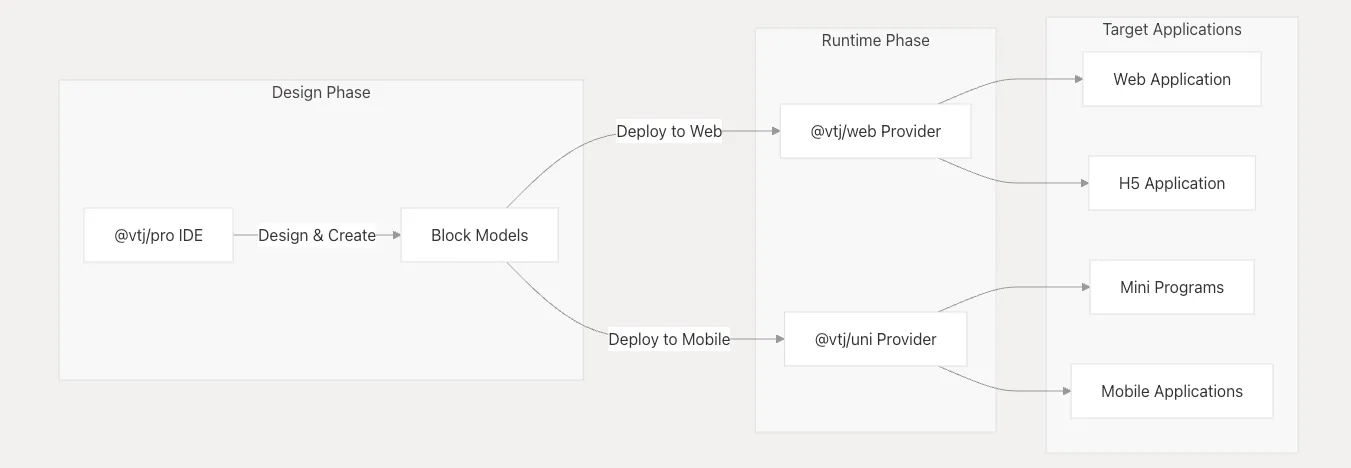The width and height of the screenshot is (1351, 468).
Task: Click the arrowhead pointing at Web Application
Action: (1077, 80)
